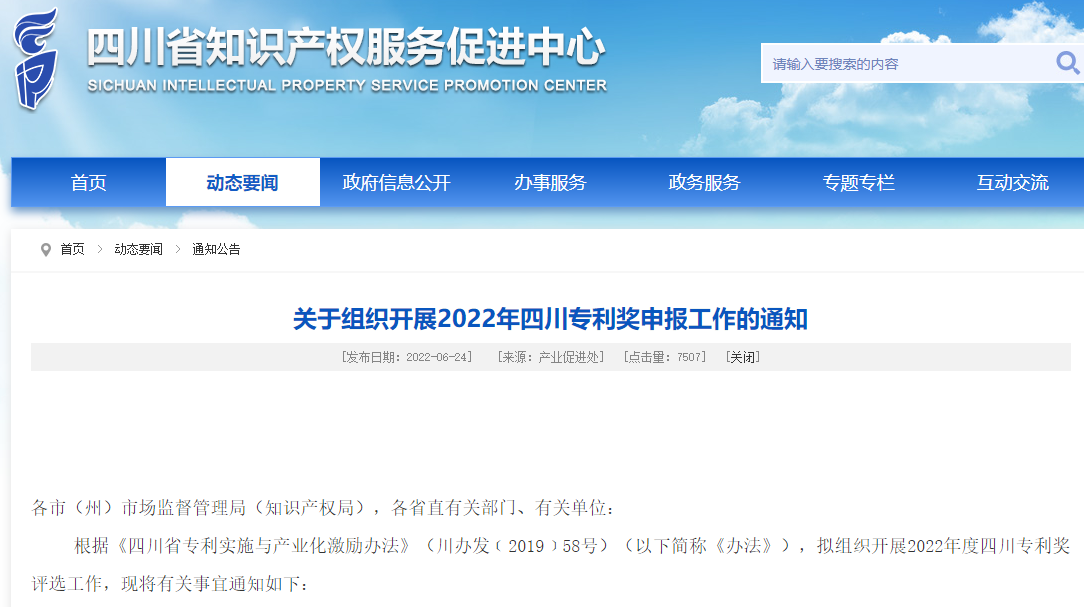Select the 动态要闻 navigation tab
This screenshot has width=1084, height=607.
click(242, 183)
